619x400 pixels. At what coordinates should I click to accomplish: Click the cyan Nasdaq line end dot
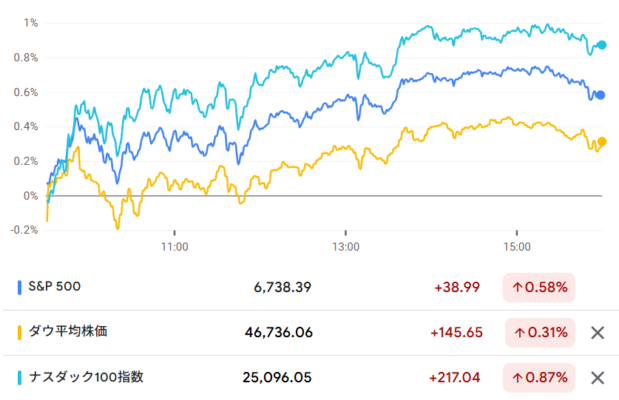(602, 45)
